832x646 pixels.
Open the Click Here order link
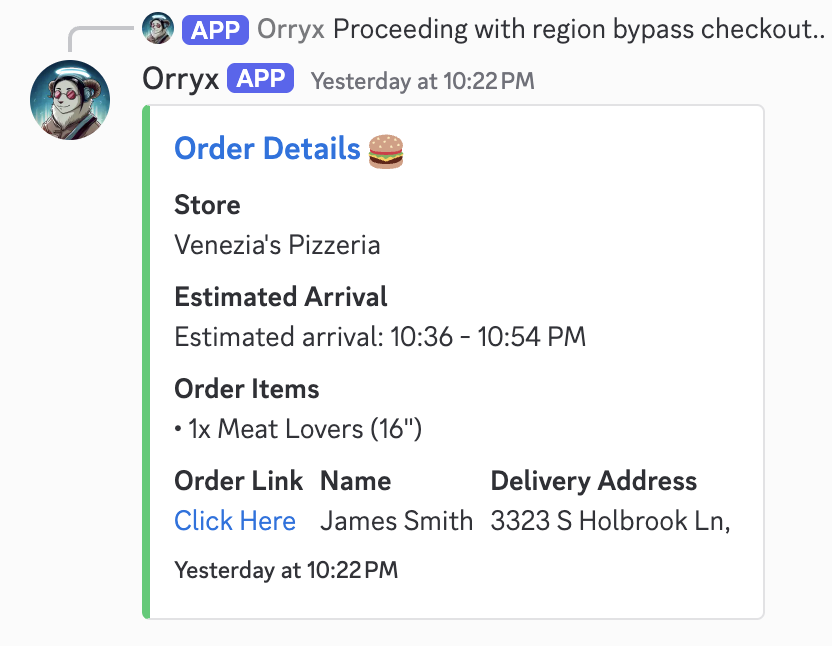(x=235, y=521)
